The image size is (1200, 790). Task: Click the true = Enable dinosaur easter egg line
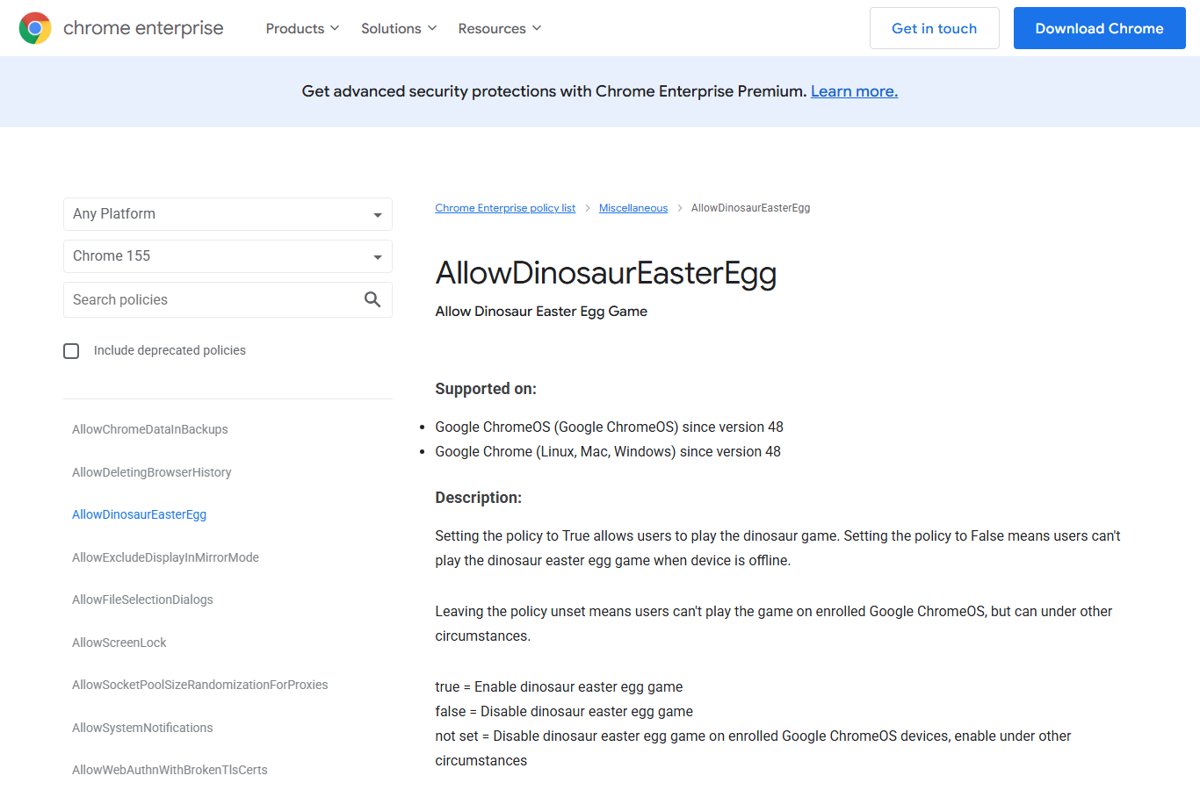[559, 687]
